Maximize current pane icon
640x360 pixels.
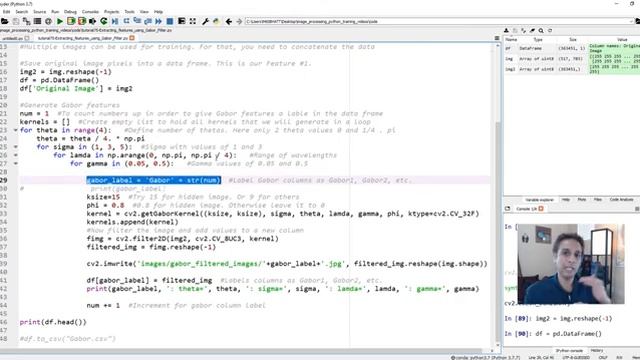[x=182, y=21]
